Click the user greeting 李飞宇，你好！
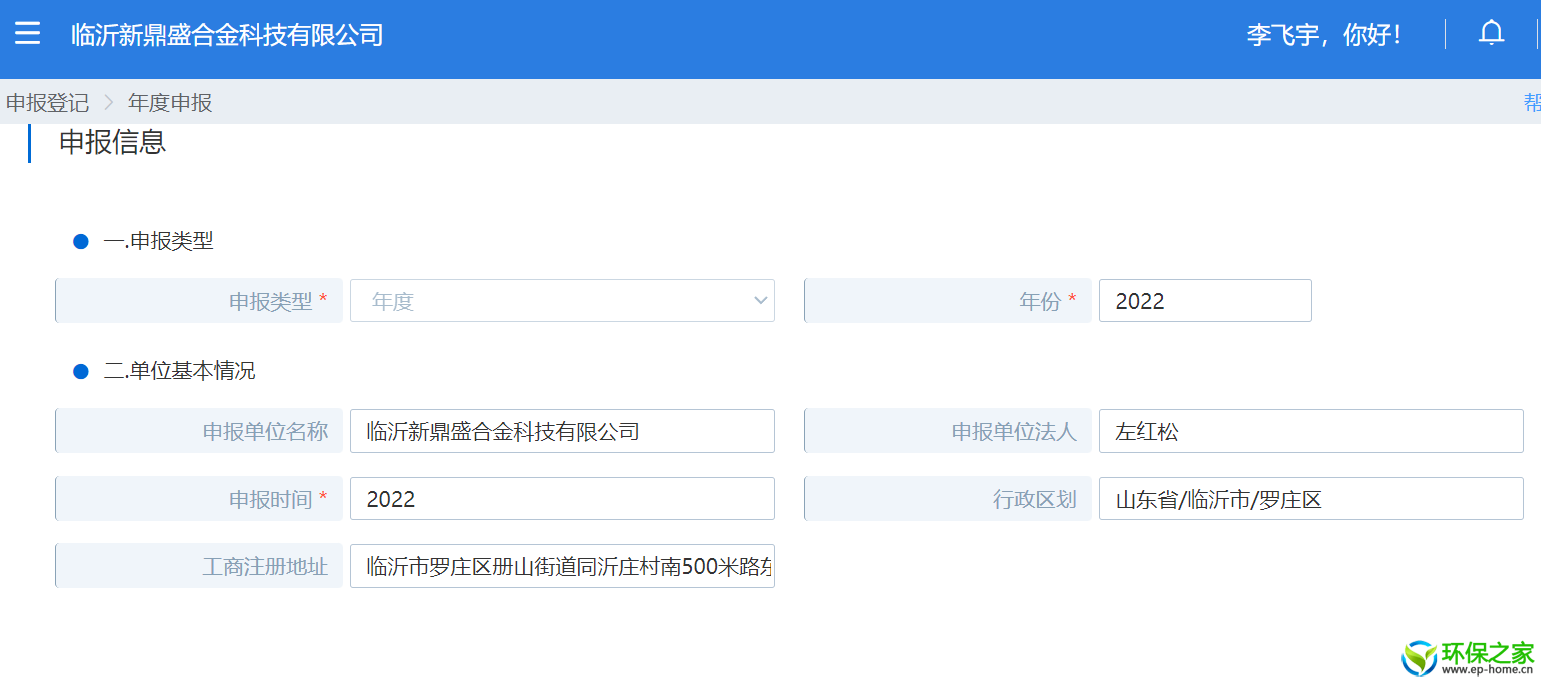Screen dimensions: 1541x683 pyautogui.click(x=1325, y=35)
